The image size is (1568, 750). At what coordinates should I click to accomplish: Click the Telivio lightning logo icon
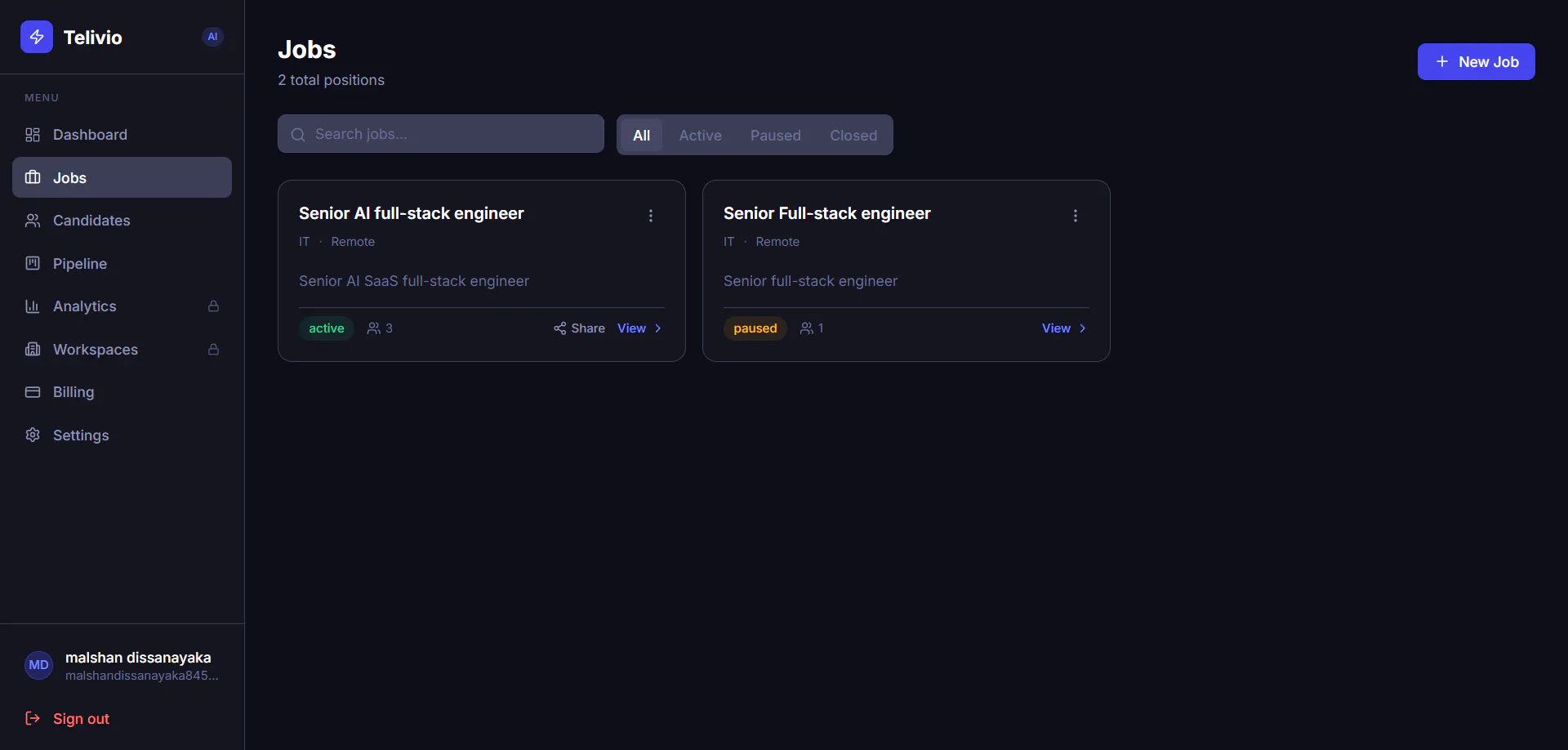(x=37, y=37)
